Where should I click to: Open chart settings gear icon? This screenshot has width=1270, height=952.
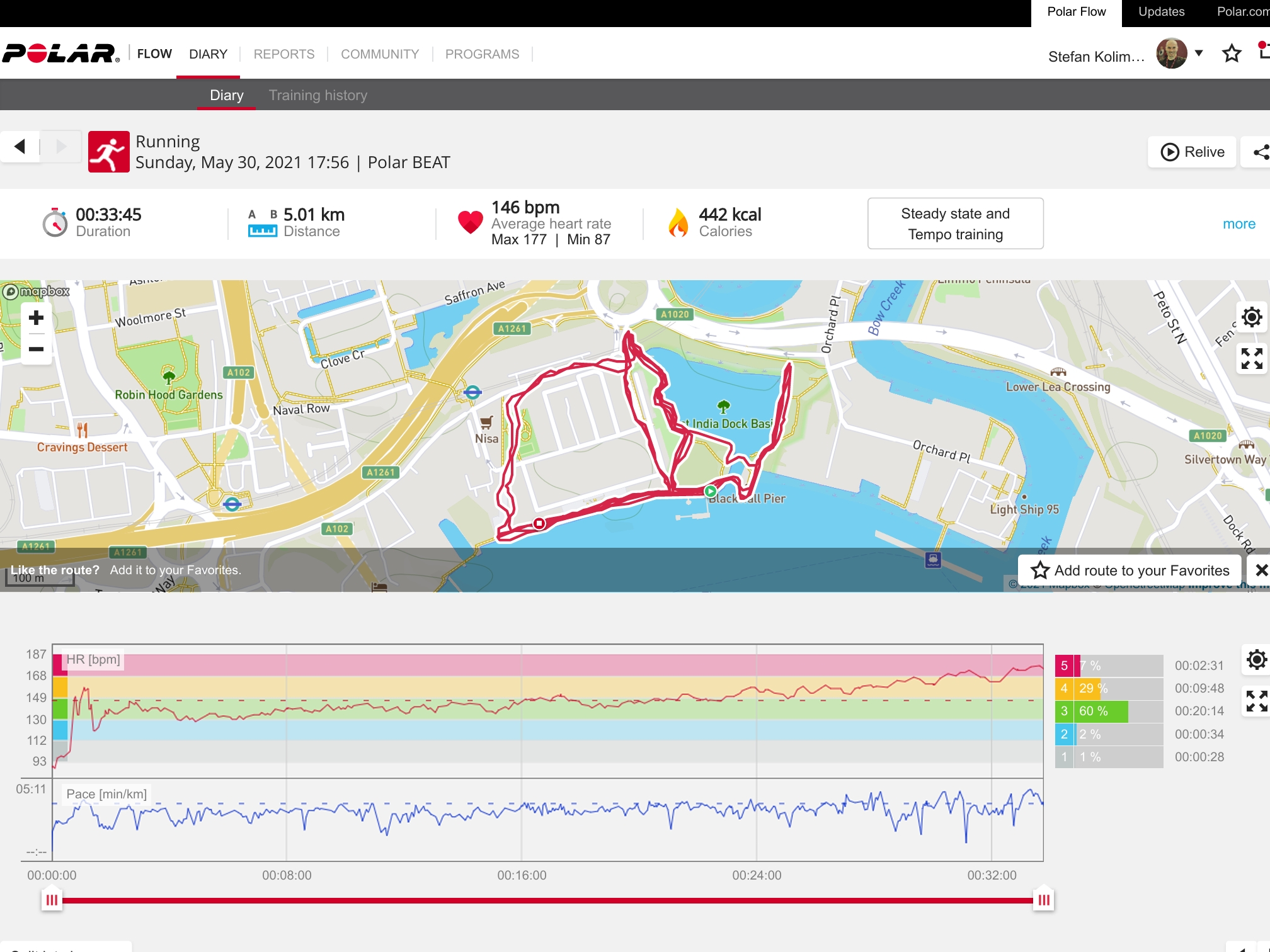(1256, 659)
